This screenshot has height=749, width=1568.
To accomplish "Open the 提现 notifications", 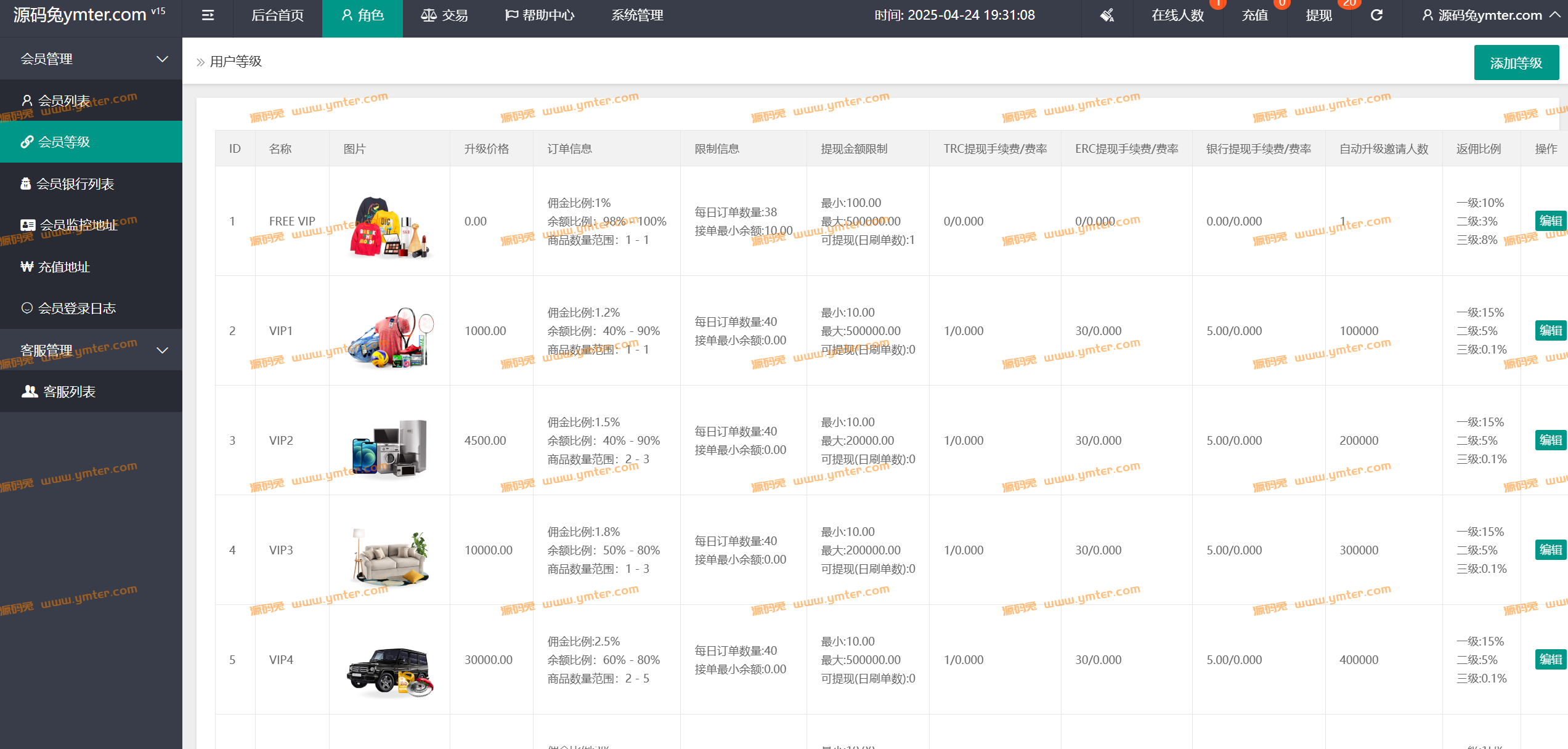I will click(x=1318, y=15).
